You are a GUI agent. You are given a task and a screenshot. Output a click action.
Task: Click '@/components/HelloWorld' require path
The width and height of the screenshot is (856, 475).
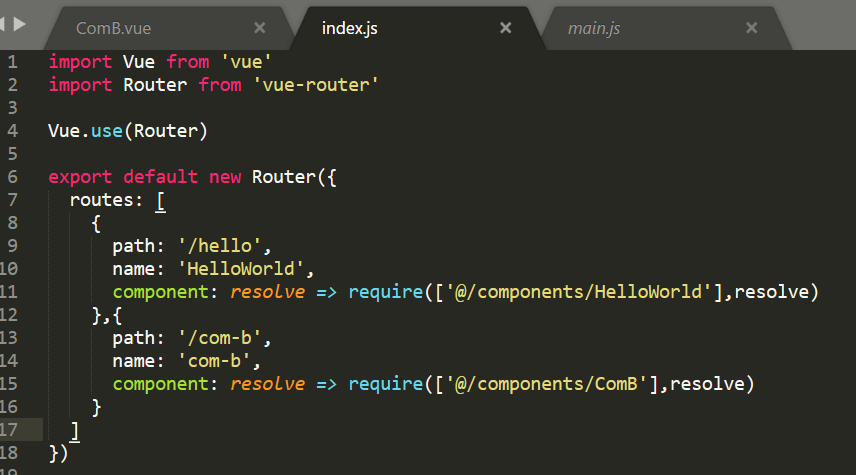click(579, 292)
